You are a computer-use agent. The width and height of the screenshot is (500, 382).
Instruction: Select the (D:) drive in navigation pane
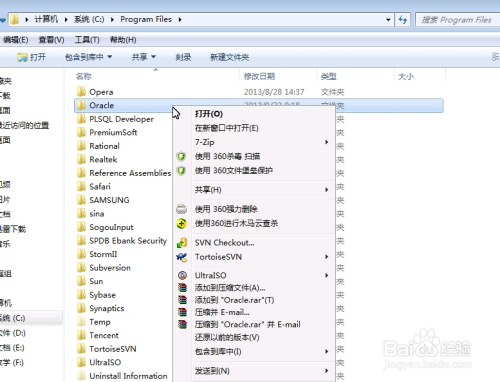[13, 333]
